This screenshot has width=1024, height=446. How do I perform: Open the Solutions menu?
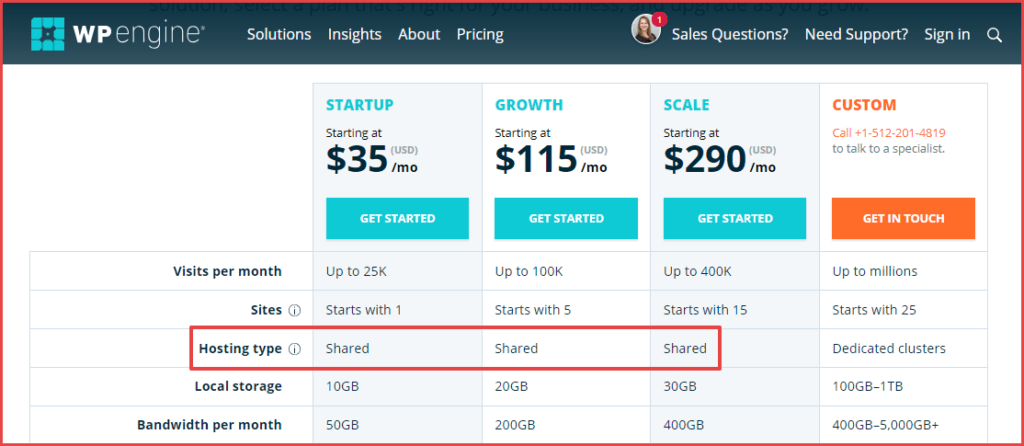click(279, 34)
